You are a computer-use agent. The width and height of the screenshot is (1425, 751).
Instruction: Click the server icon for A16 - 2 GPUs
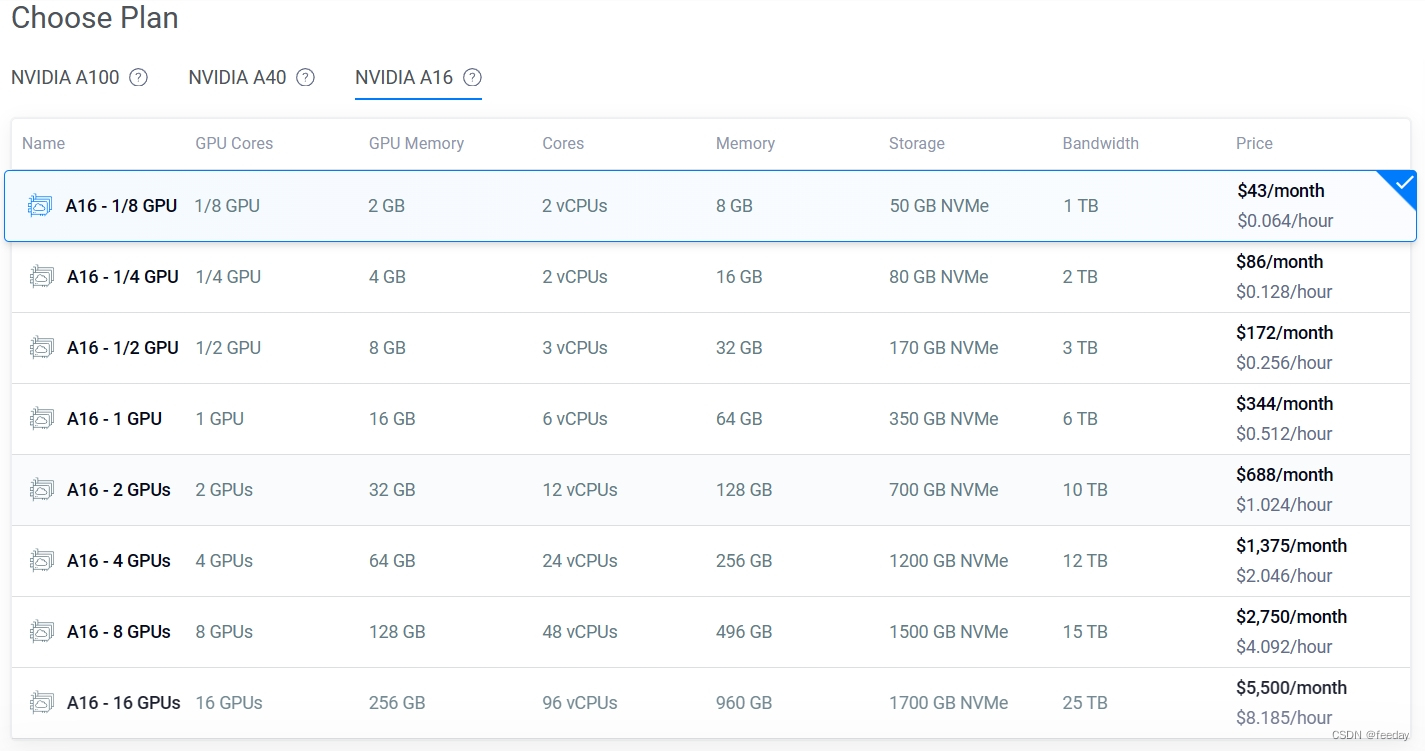coord(41,490)
